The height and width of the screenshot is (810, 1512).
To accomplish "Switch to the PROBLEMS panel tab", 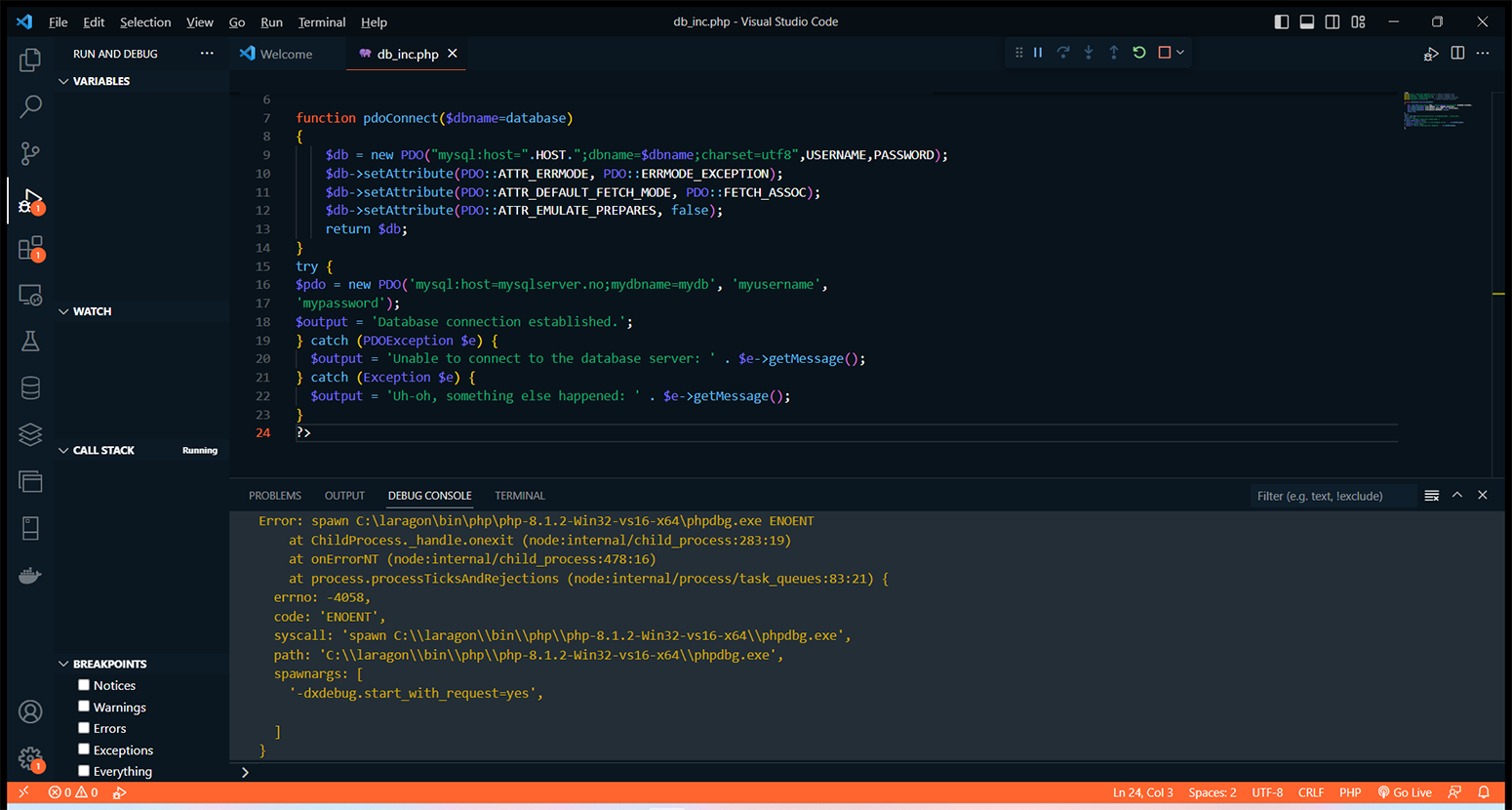I will pos(275,496).
